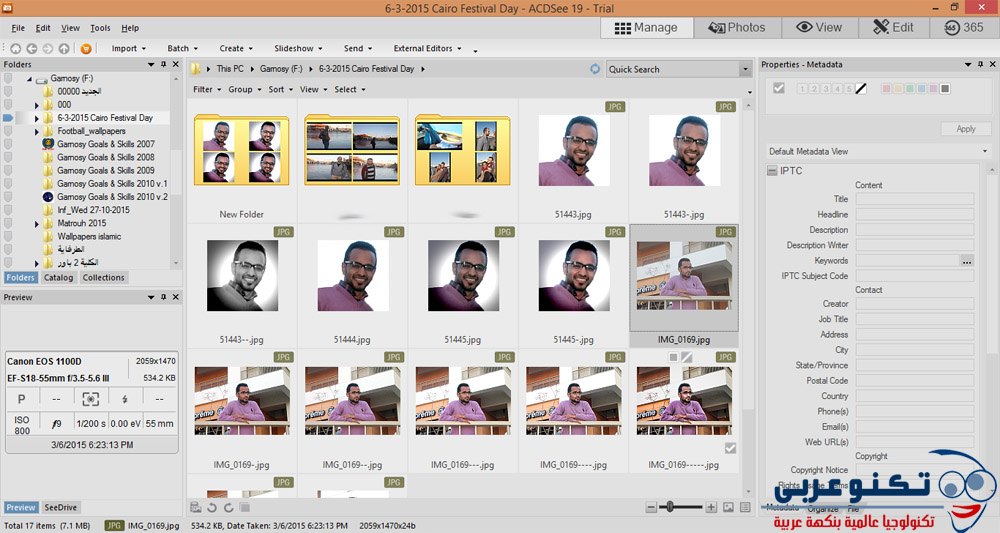The image size is (1000, 533).
Task: Toggle Easy-Select indicator beside Wallpapers islamic
Action: pyautogui.click(x=8, y=237)
